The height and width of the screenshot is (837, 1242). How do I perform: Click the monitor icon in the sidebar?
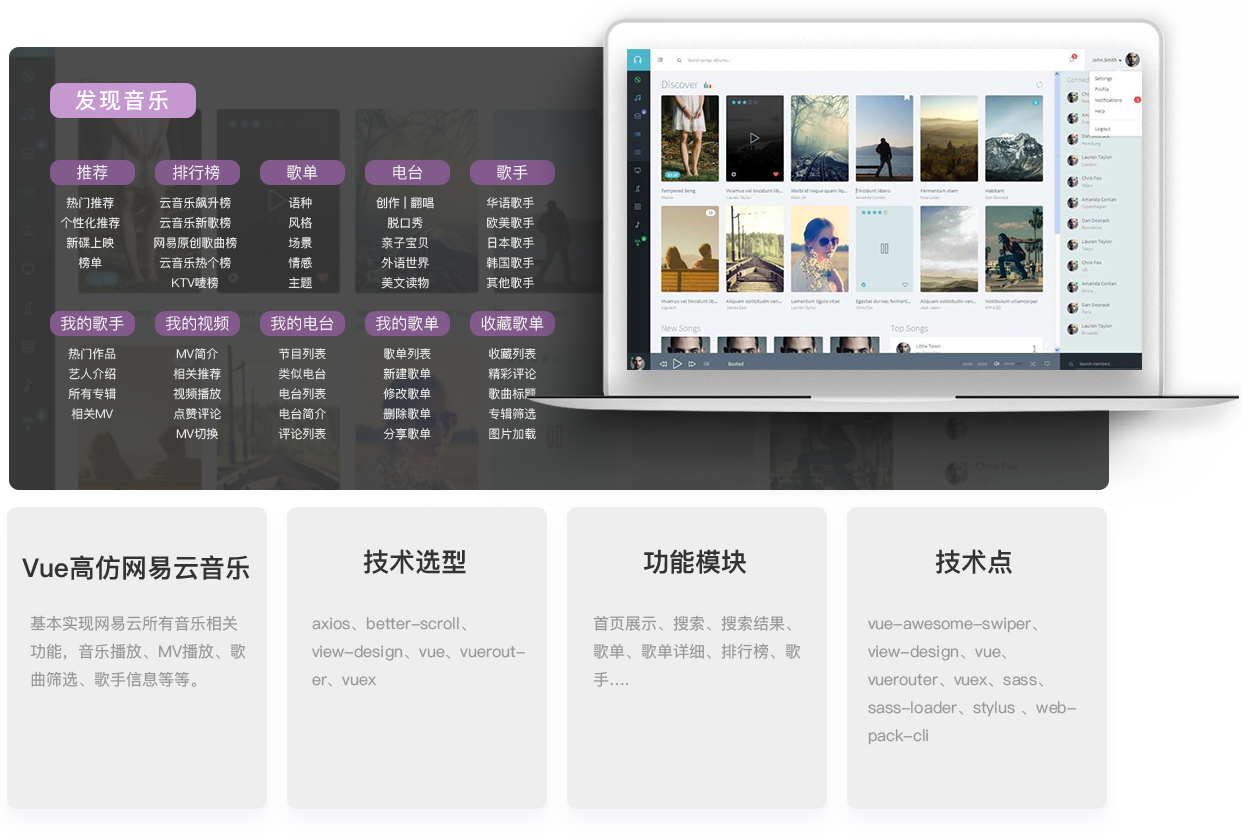click(638, 170)
